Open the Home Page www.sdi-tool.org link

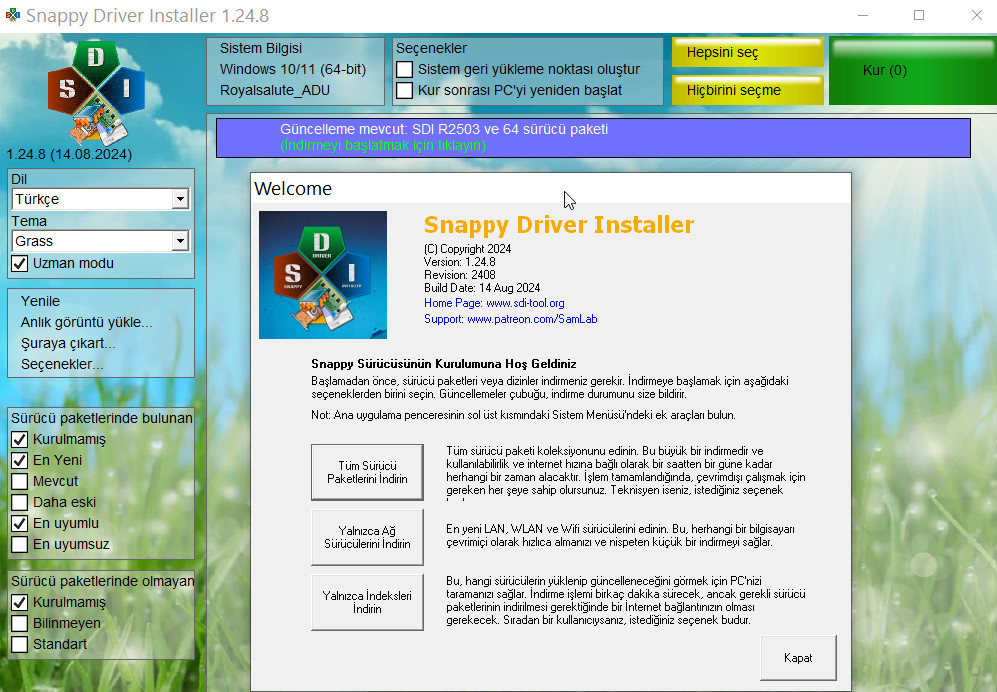click(x=494, y=303)
